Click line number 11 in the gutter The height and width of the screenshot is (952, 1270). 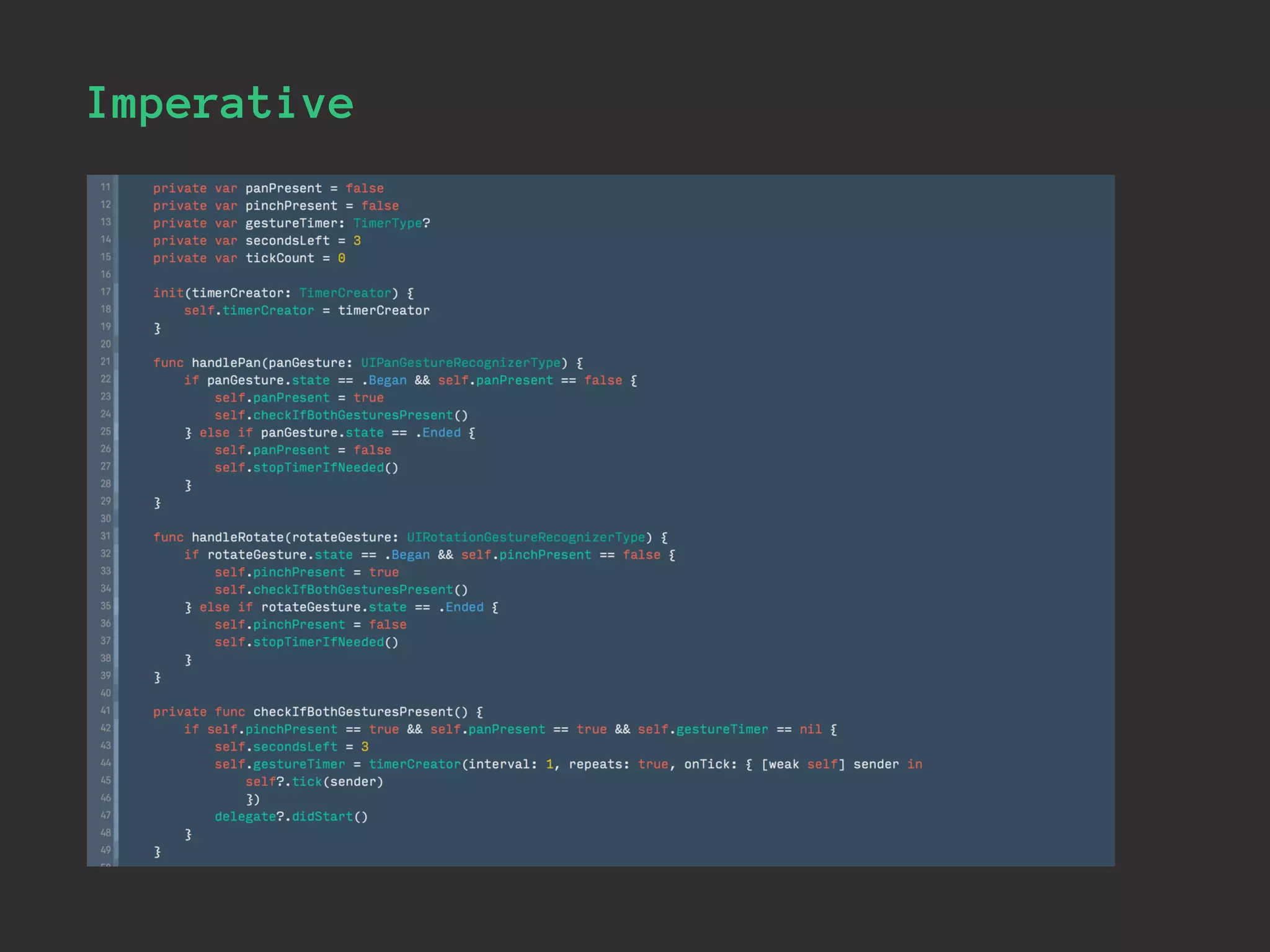coord(106,187)
